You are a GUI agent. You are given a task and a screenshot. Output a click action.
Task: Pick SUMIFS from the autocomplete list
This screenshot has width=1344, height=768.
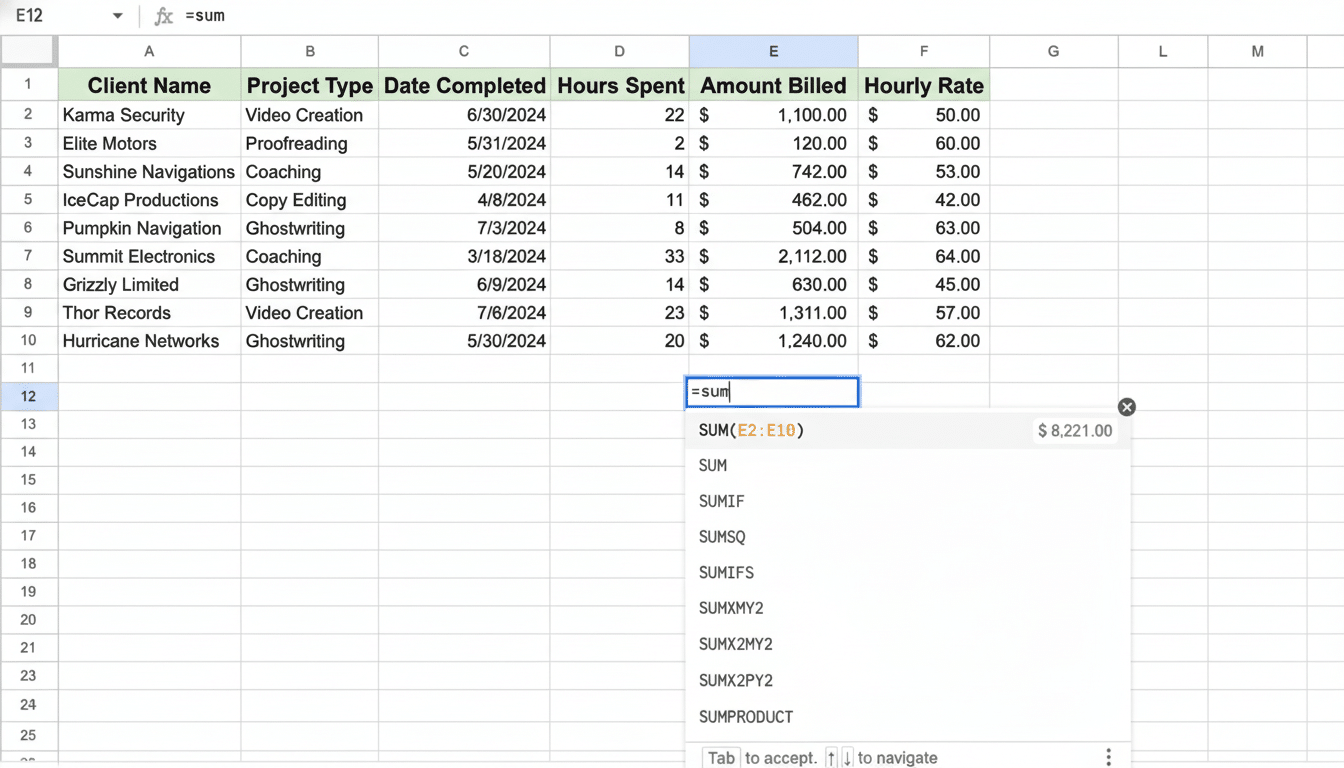point(726,572)
